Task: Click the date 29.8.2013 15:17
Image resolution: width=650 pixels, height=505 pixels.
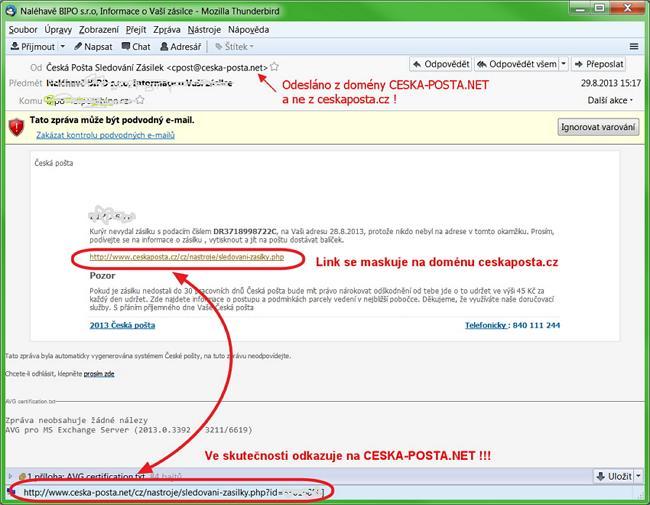Action: point(611,83)
